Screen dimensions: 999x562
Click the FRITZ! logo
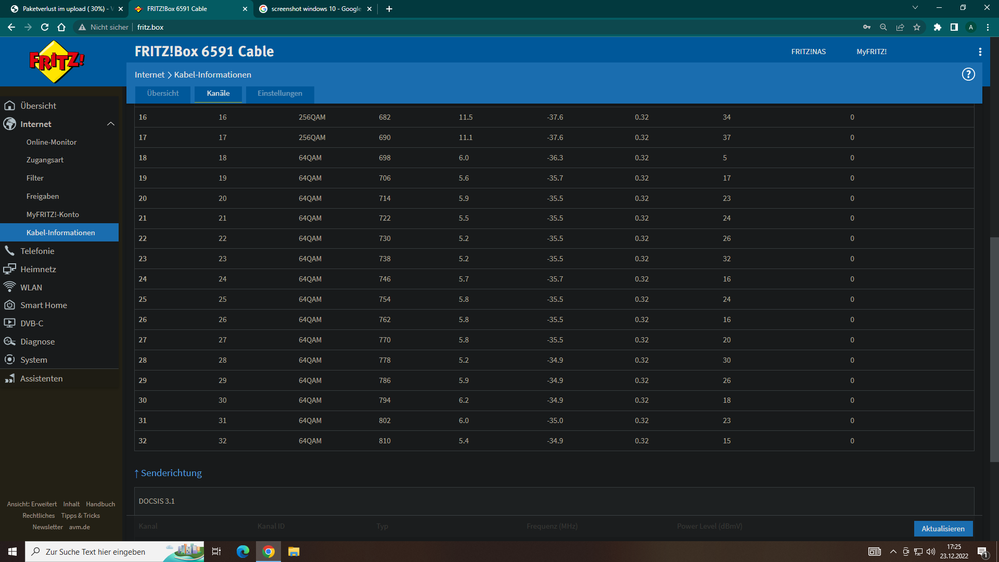[x=56, y=62]
